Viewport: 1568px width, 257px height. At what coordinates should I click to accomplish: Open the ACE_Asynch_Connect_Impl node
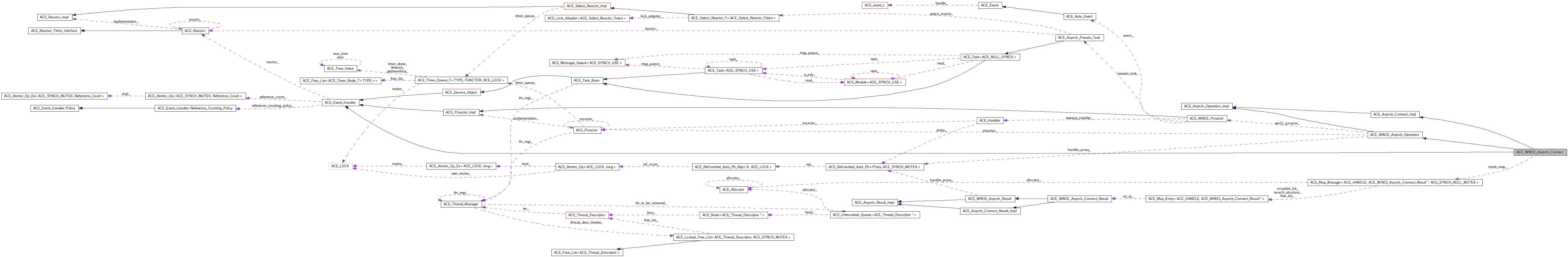[x=1395, y=114]
